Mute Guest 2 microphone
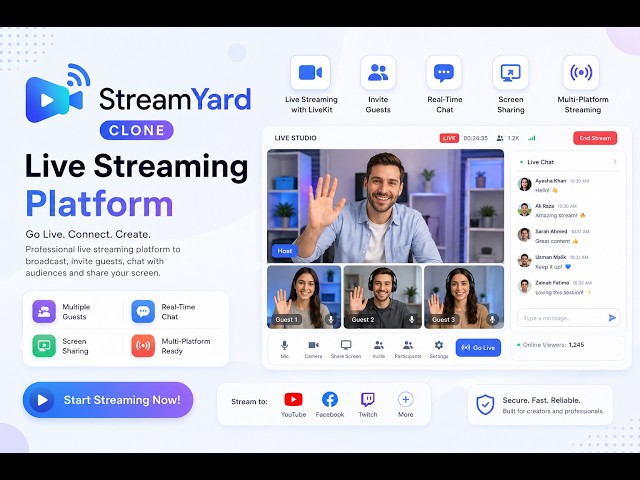Viewport: 640px width, 480px height. coord(411,319)
